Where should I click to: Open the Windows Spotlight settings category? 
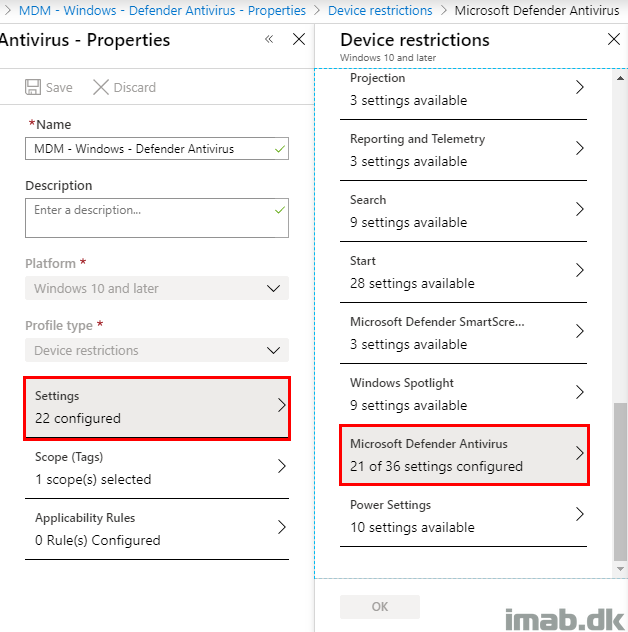pos(464,394)
